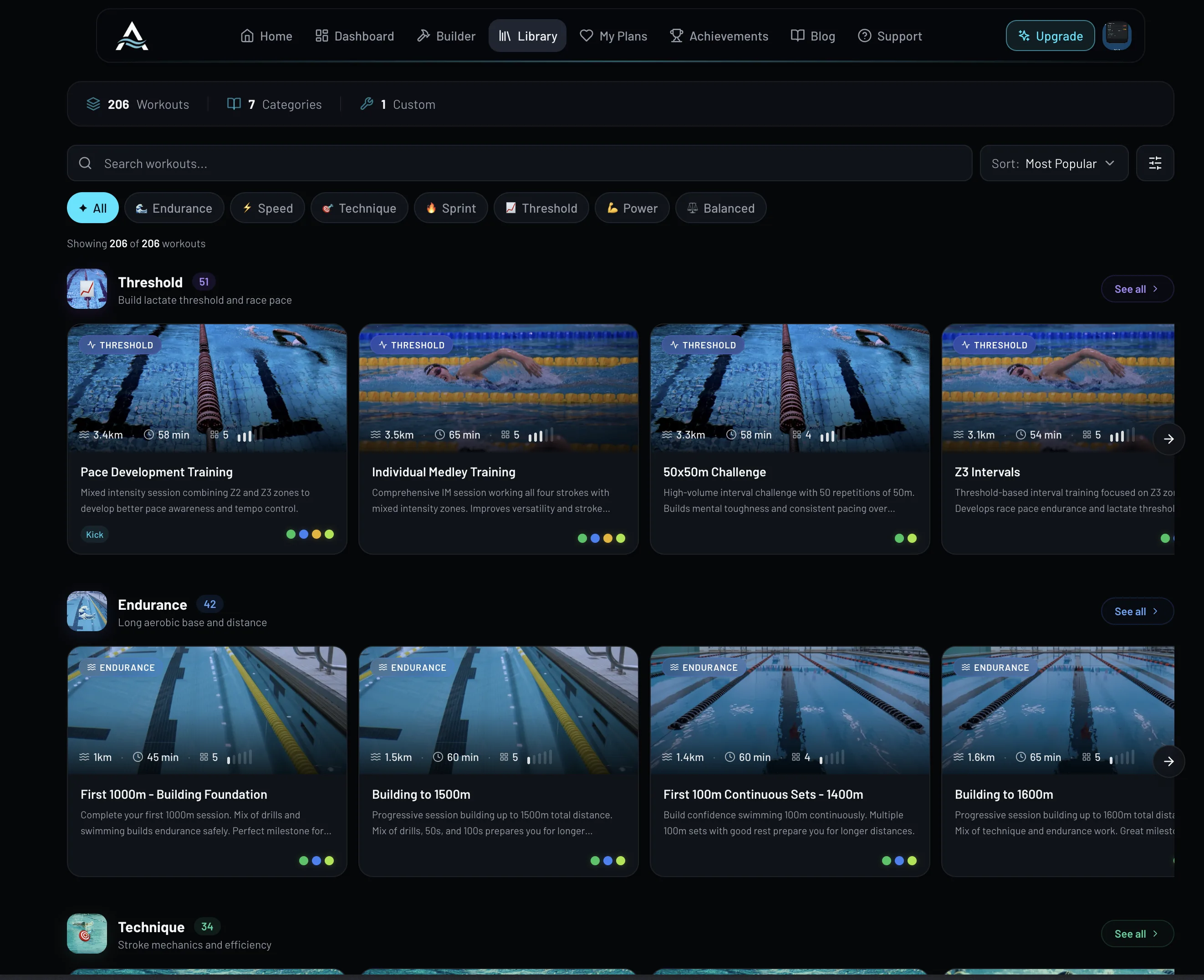Open the 50x50m Challenge workout title
Viewport: 1204px width, 980px height.
714,472
